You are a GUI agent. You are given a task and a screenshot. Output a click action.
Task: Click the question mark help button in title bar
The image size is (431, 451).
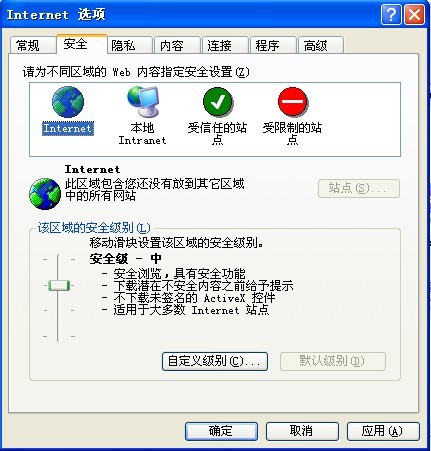pos(391,15)
